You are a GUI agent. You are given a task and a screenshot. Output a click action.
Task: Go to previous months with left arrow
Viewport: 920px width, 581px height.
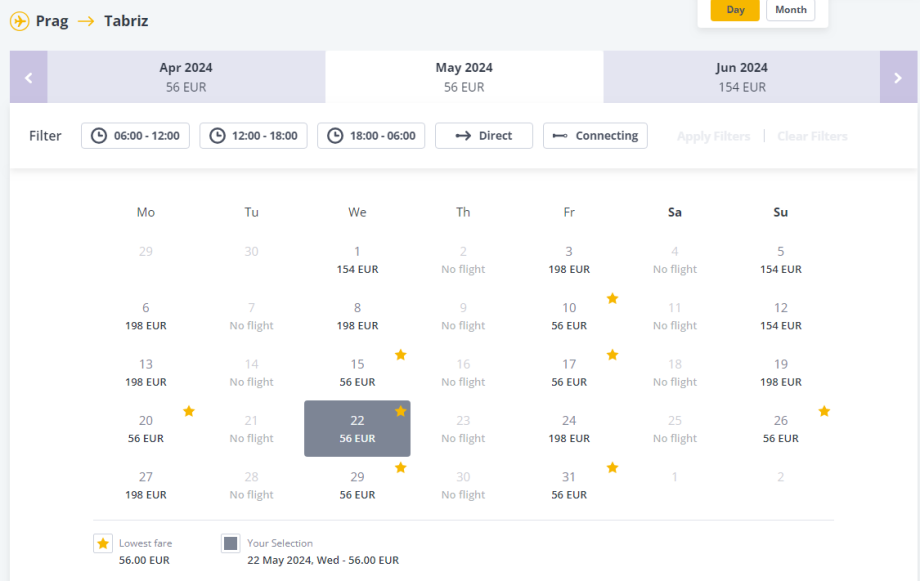point(29,77)
